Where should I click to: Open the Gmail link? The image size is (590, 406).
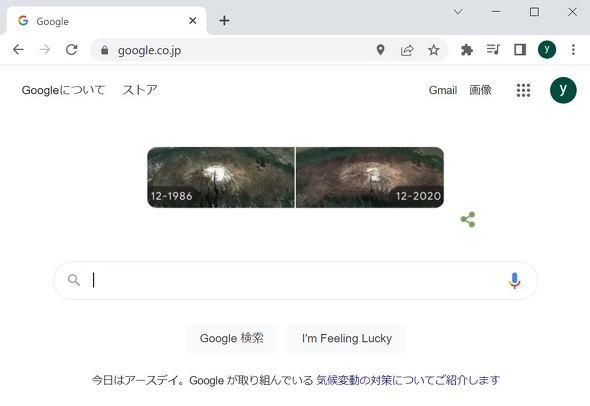click(442, 90)
